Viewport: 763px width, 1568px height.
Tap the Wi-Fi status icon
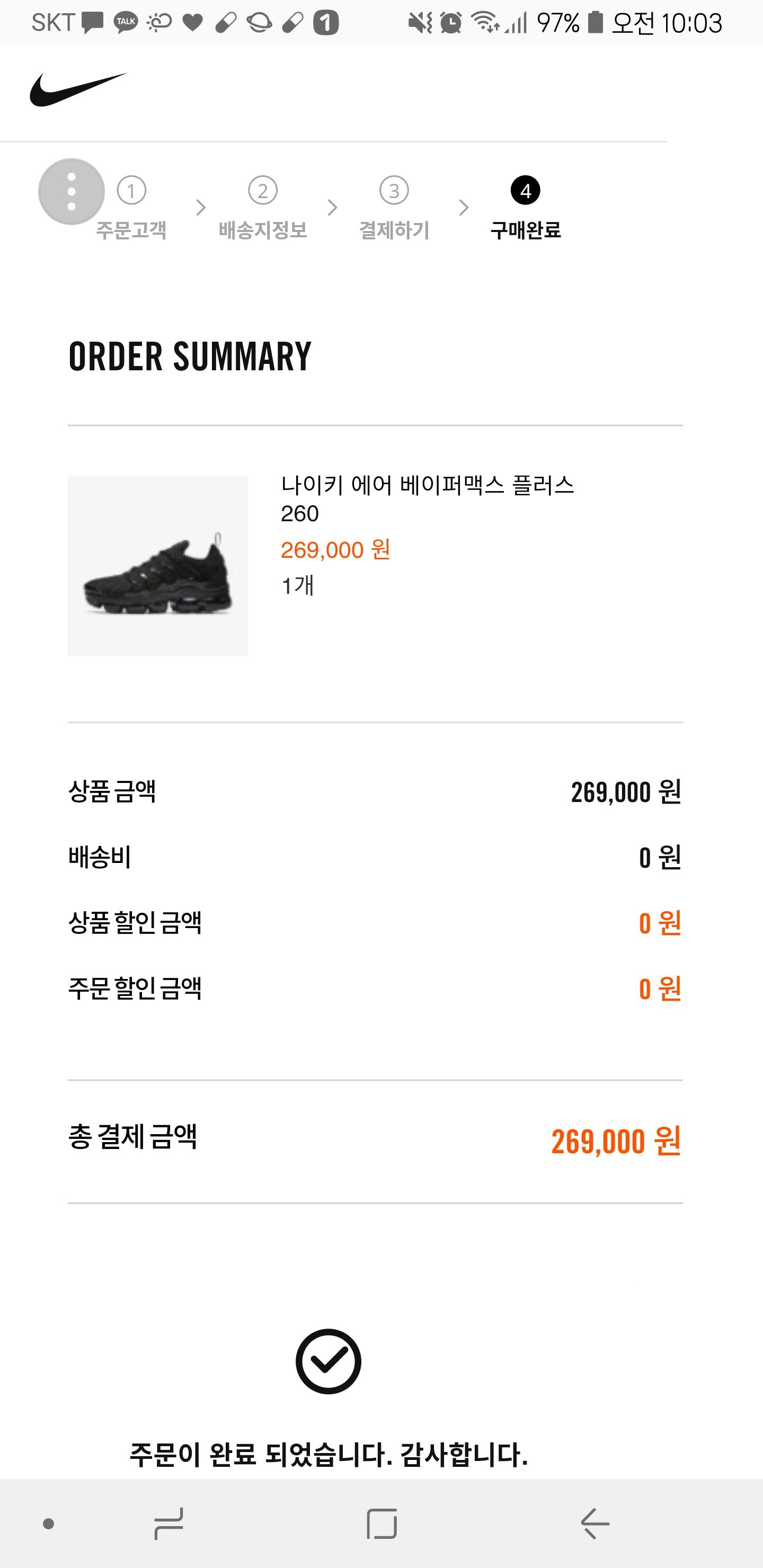(485, 23)
